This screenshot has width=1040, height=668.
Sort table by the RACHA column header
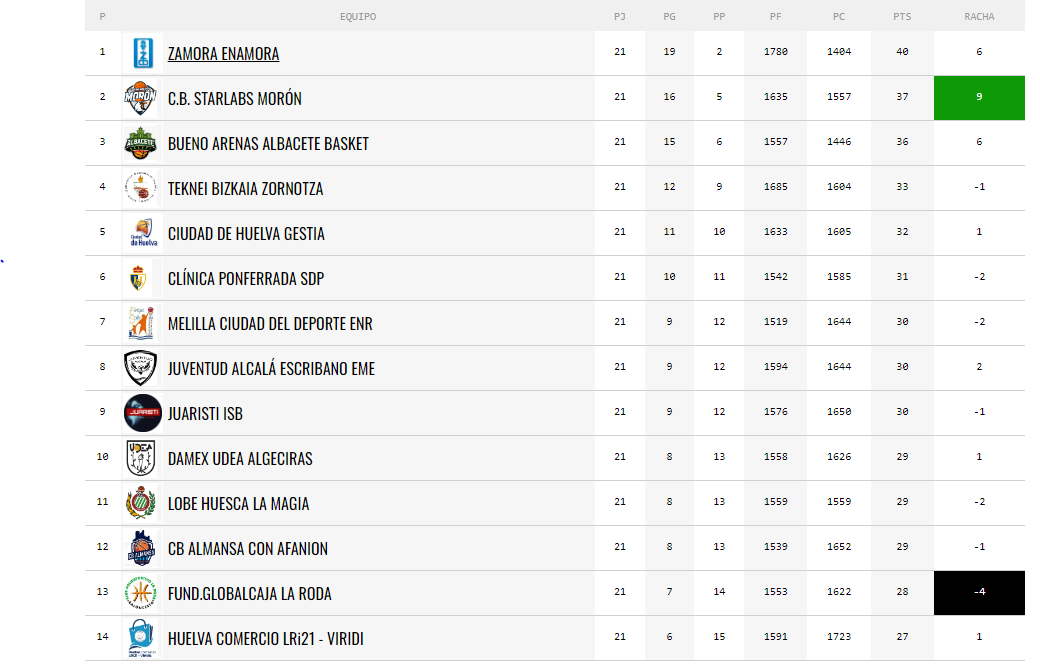coord(979,17)
